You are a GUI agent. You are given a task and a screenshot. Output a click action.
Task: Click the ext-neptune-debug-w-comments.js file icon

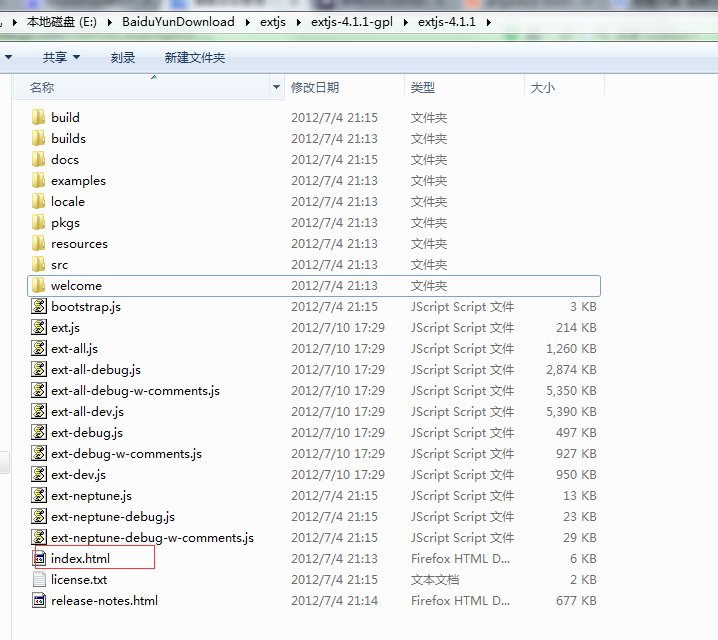(39, 538)
